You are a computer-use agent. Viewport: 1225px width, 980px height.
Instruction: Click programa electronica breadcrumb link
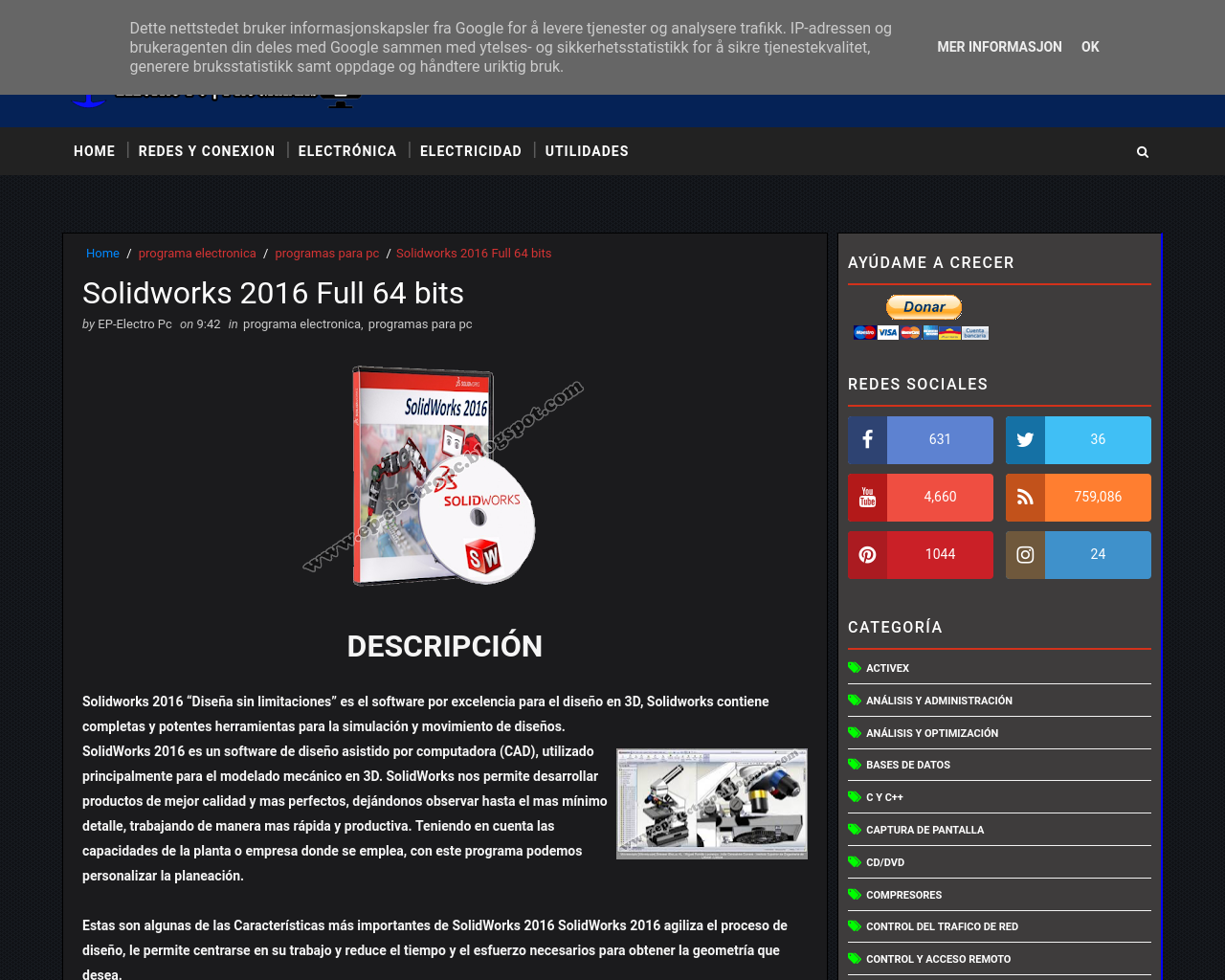point(197,254)
